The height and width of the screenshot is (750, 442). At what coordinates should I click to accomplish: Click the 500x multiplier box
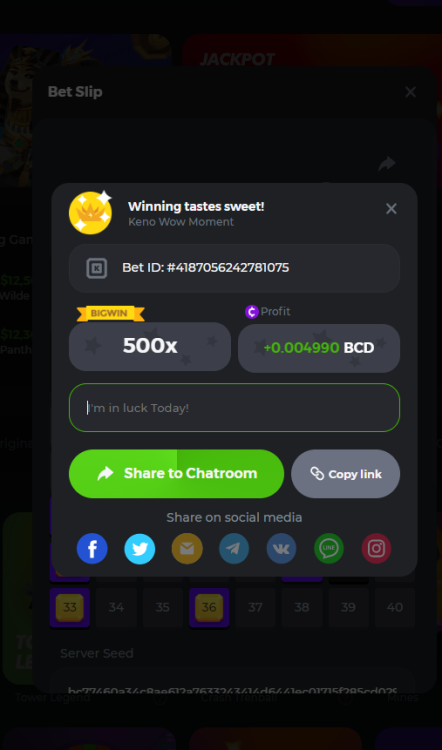(150, 346)
